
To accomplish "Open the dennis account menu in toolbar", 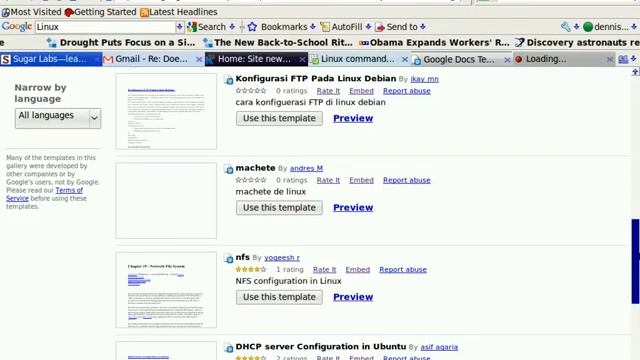I will coord(606,27).
